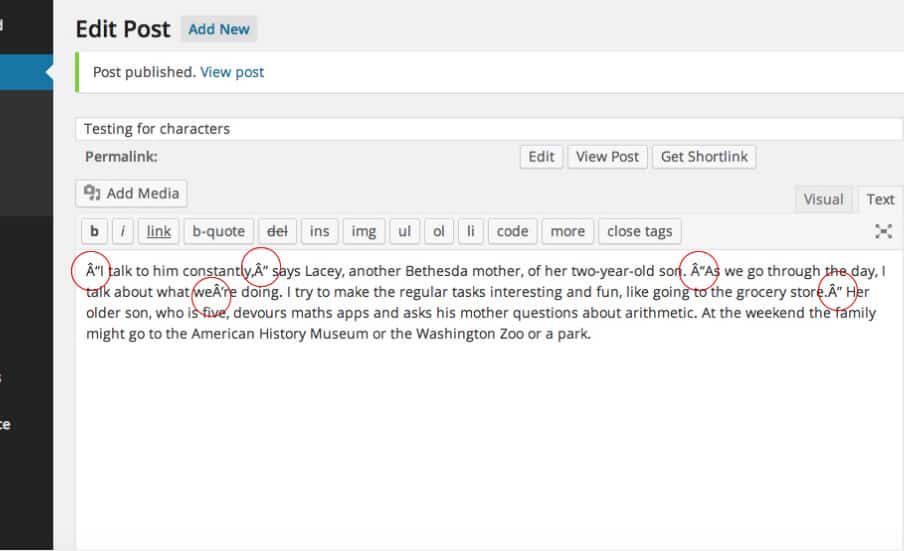The width and height of the screenshot is (904, 551).
Task: Click the del strikethrough button
Action: pos(278,231)
